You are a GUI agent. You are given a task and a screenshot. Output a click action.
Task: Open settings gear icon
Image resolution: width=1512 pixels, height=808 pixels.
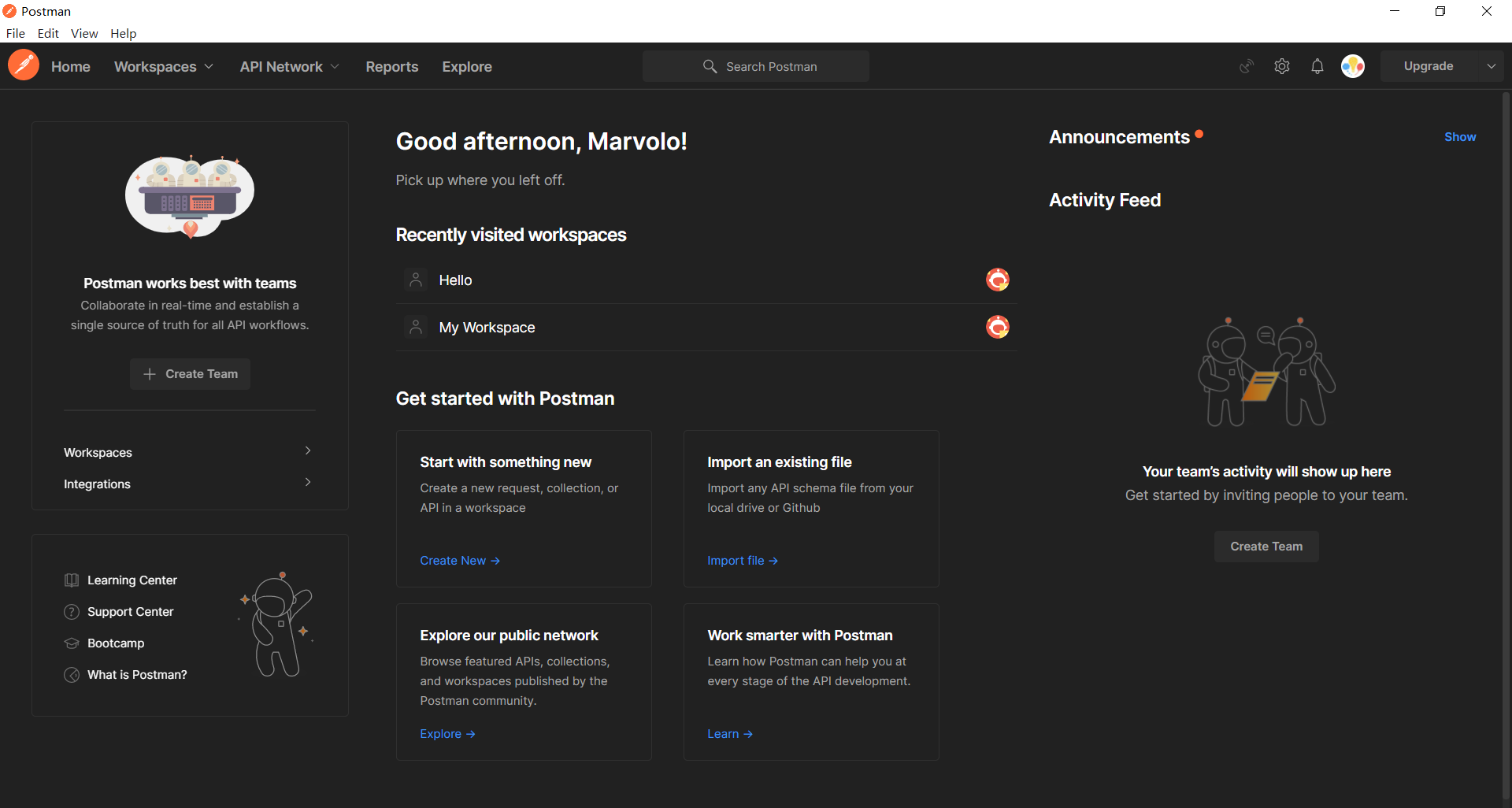coord(1282,66)
